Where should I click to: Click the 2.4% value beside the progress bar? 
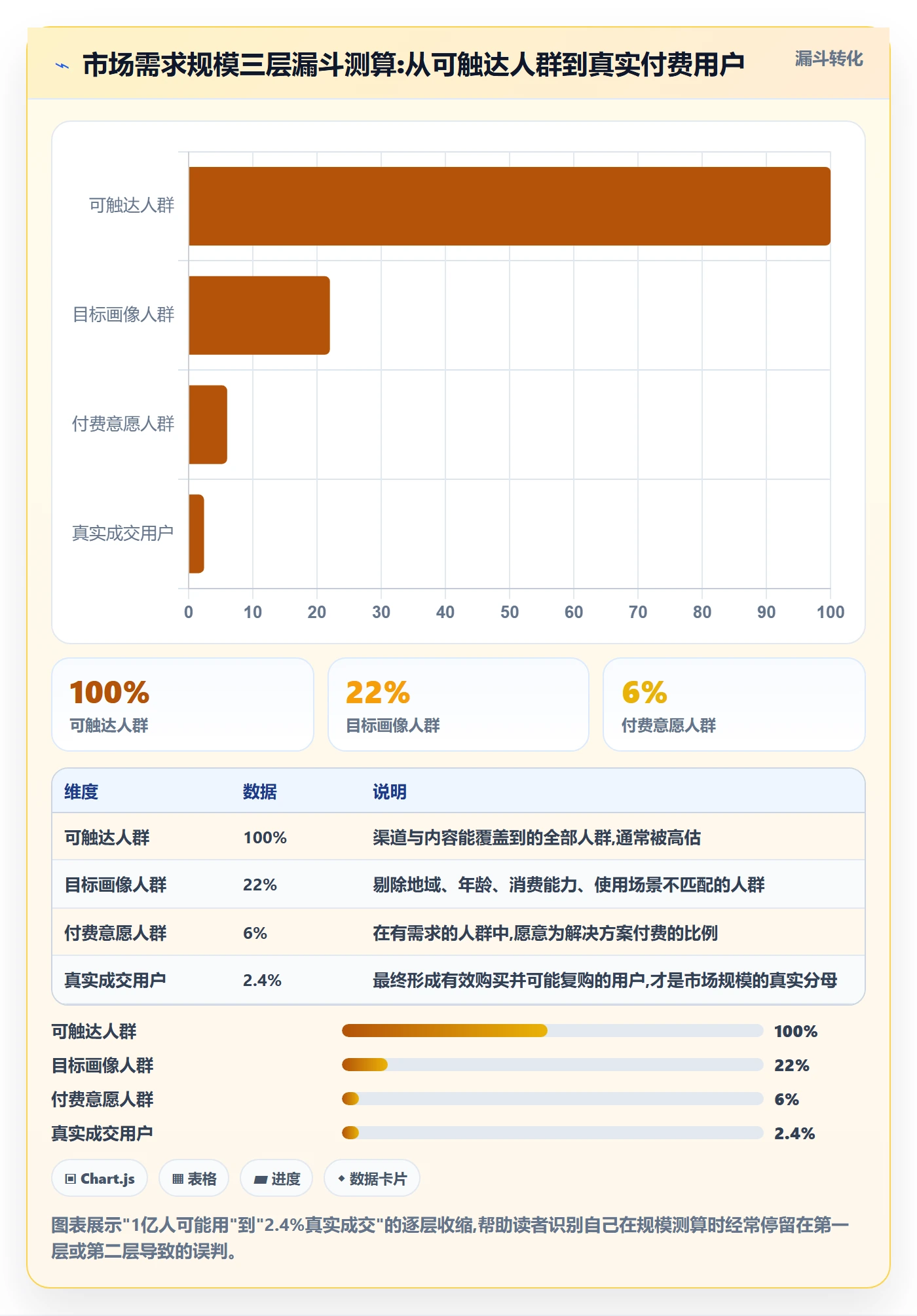pos(795,1133)
